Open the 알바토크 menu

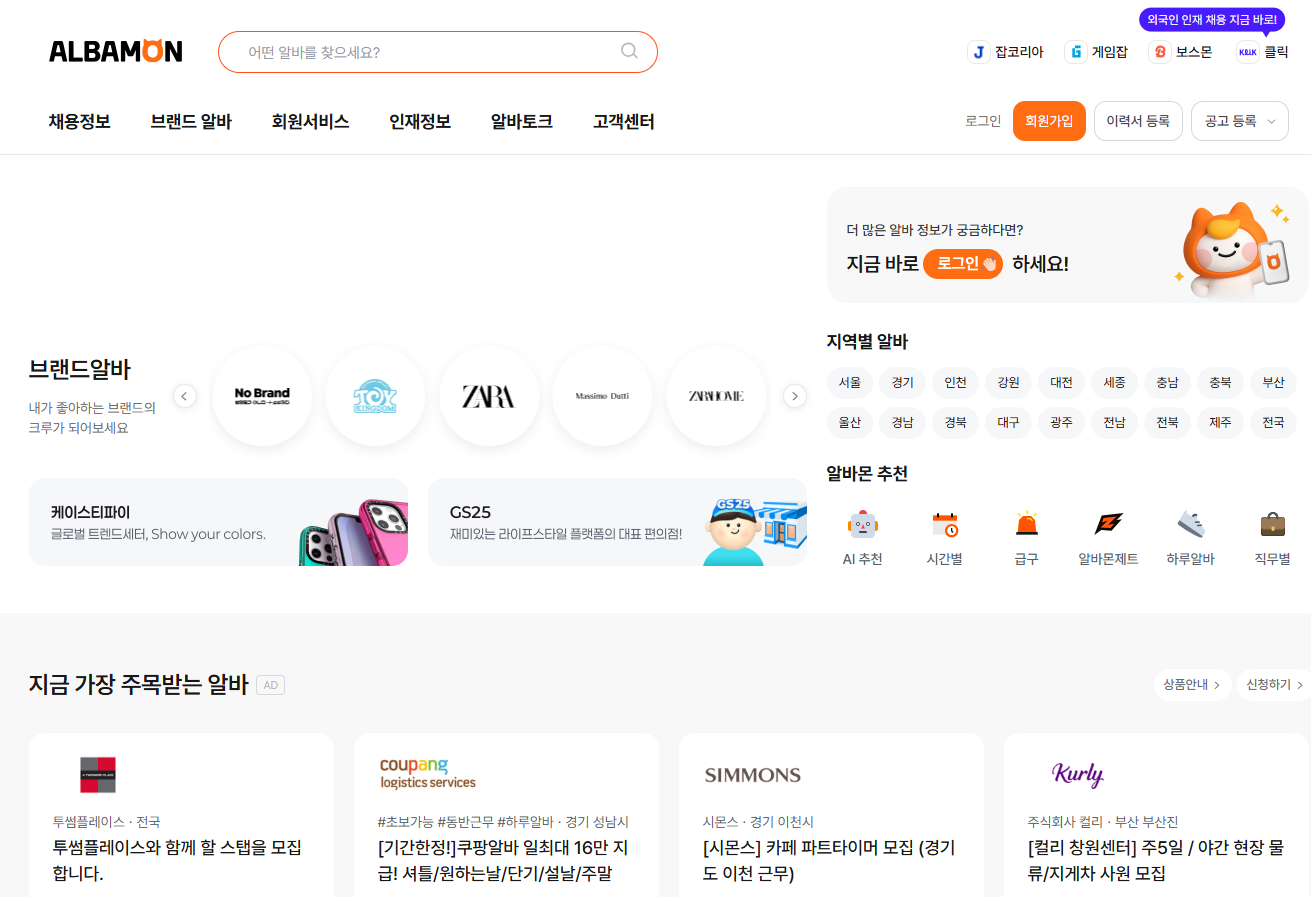point(521,122)
